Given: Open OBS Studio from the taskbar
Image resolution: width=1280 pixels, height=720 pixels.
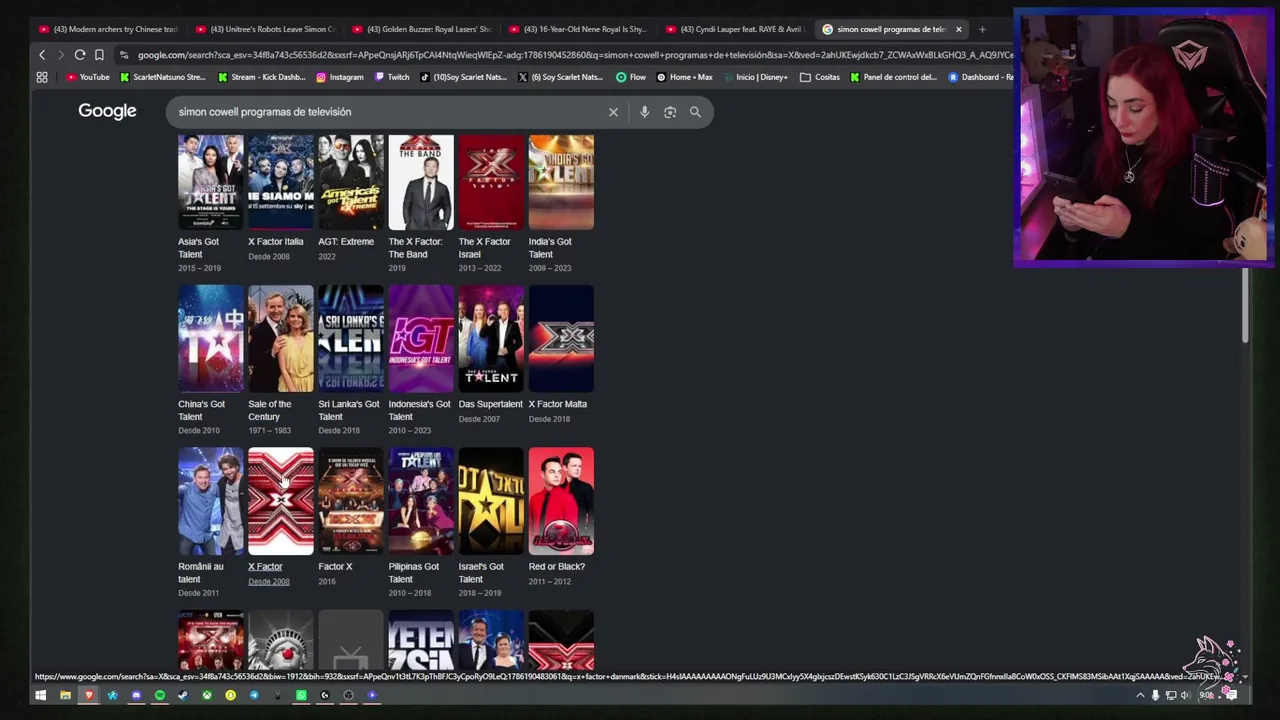Looking at the screenshot, I should 348,695.
